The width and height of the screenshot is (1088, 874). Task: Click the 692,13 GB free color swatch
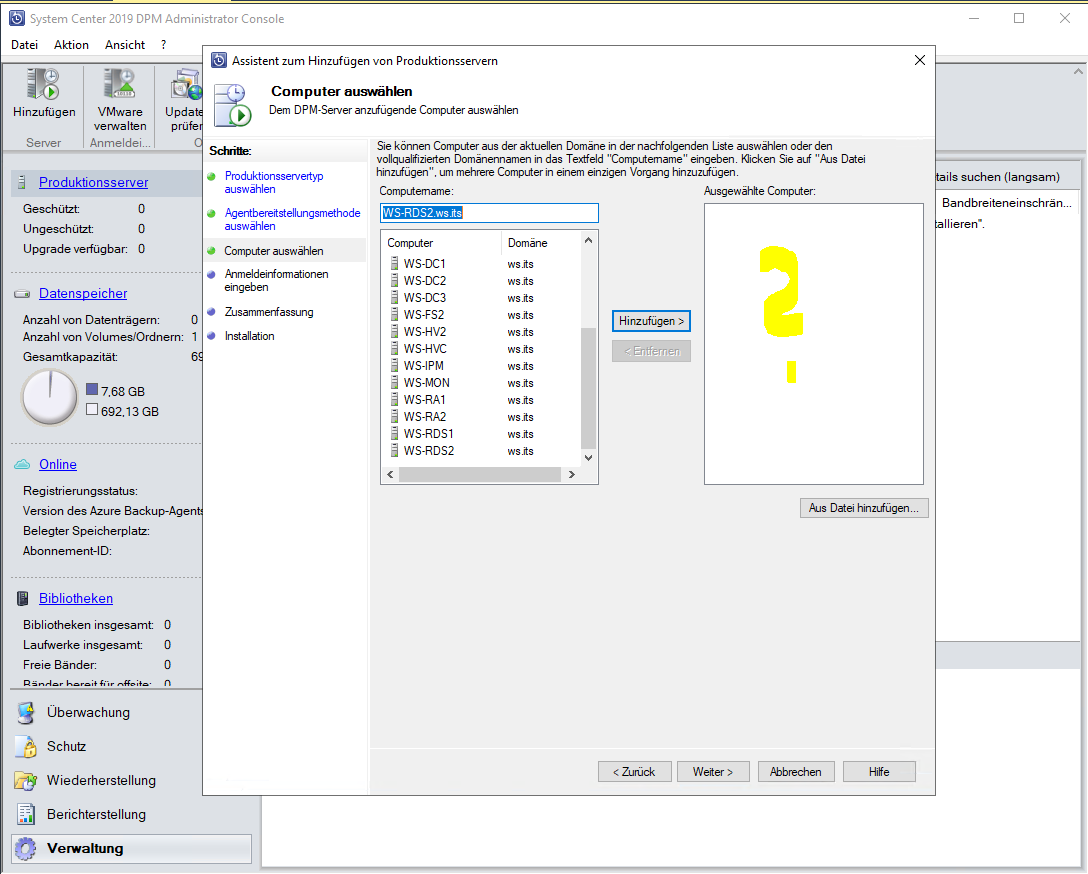coord(92,409)
